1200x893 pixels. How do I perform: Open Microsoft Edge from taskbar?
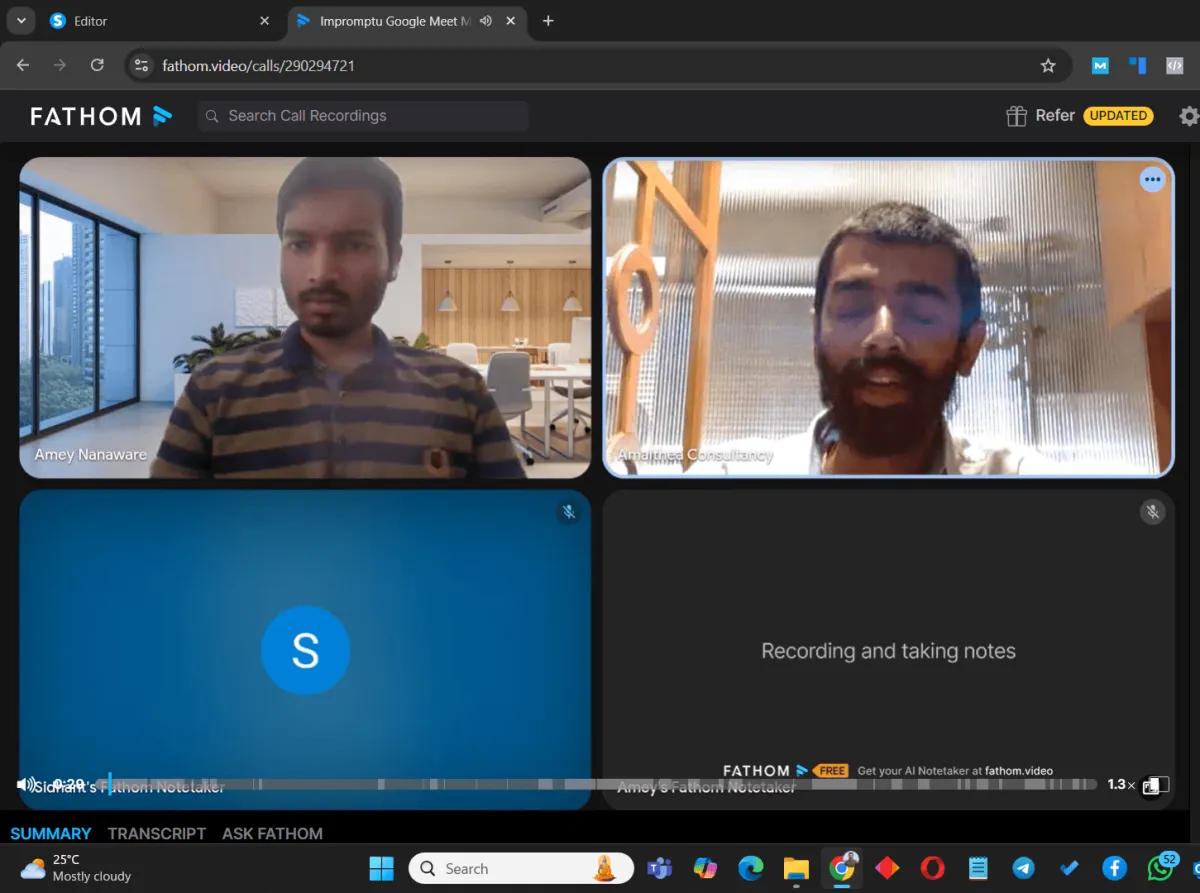[750, 868]
